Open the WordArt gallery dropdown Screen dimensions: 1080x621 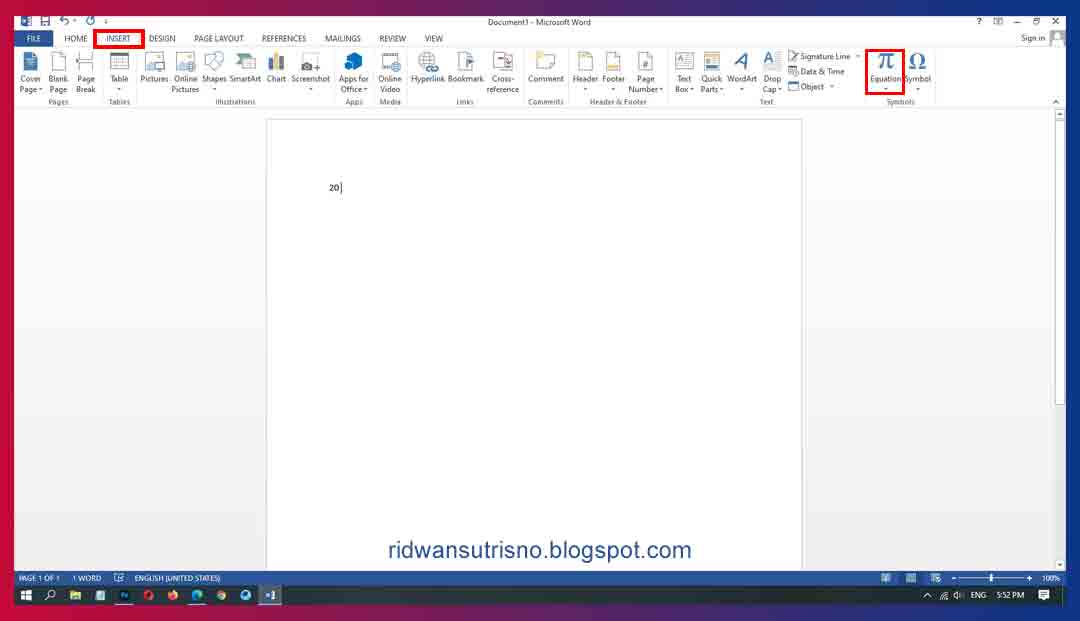pyautogui.click(x=740, y=70)
